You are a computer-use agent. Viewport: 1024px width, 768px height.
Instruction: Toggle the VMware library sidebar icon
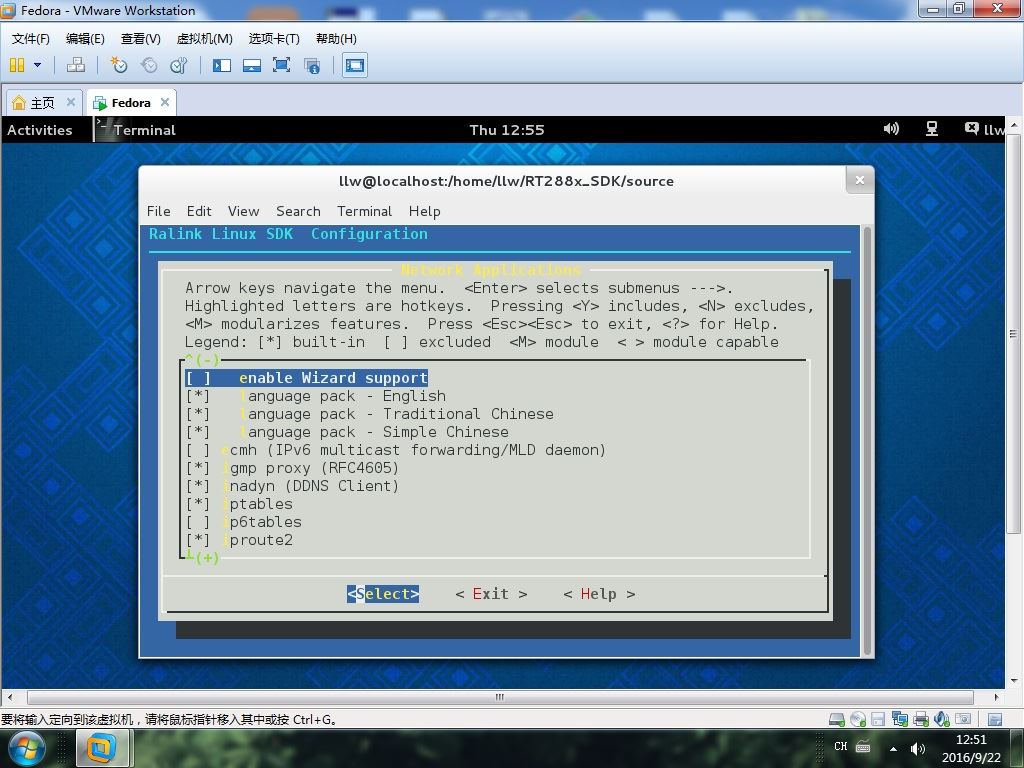[222, 65]
